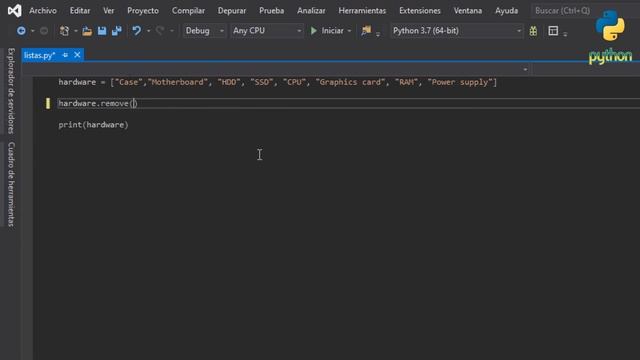
Task: Click the print(hardware) code line
Action: point(93,124)
